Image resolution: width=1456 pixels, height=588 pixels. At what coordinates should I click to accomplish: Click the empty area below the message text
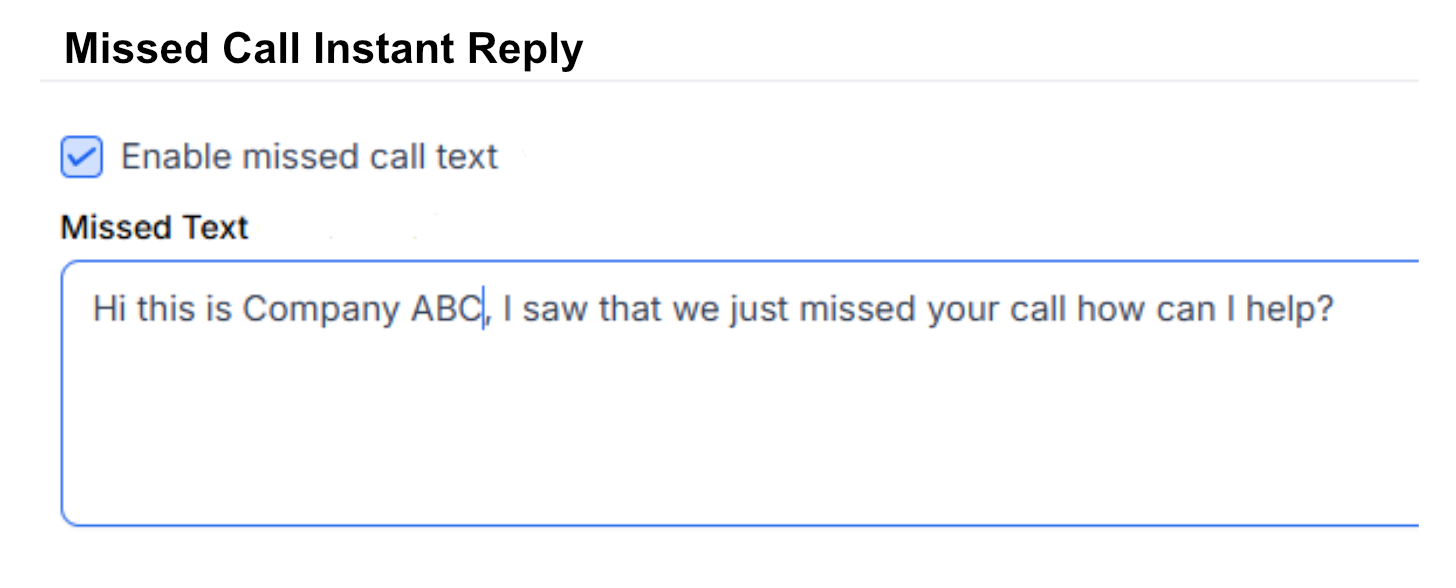point(740,430)
